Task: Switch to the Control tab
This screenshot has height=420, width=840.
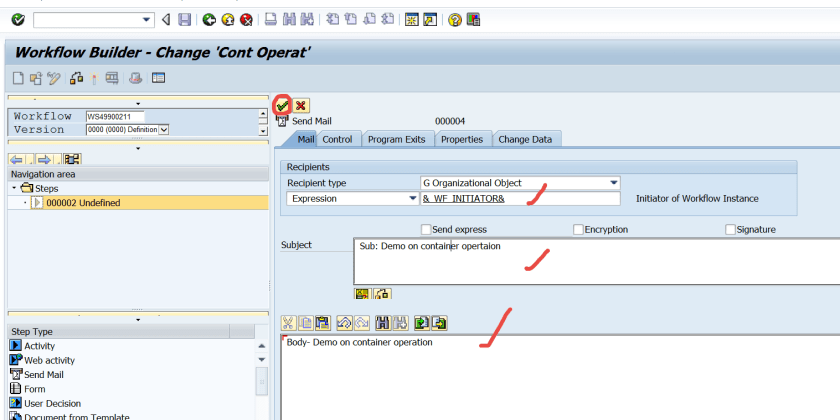Action: [337, 139]
